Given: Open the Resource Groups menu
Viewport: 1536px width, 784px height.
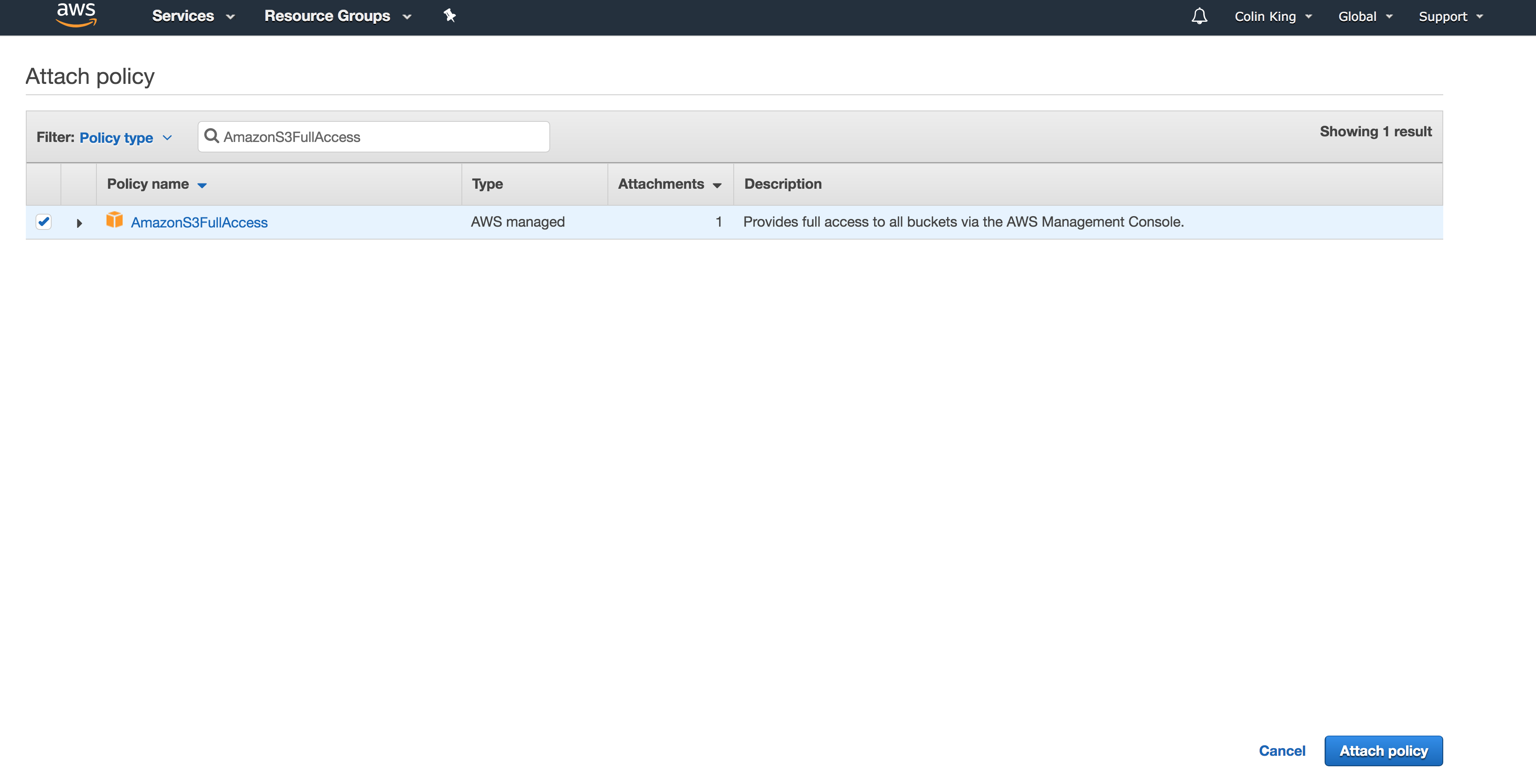Looking at the screenshot, I should (x=338, y=16).
